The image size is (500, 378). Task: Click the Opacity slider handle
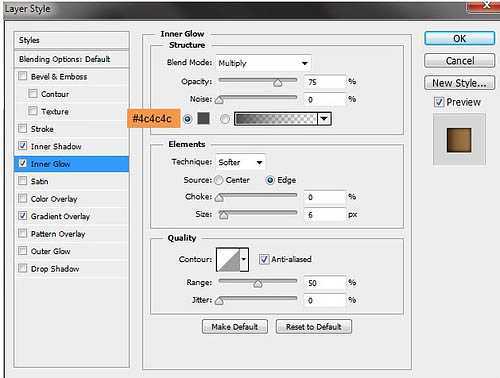[278, 83]
